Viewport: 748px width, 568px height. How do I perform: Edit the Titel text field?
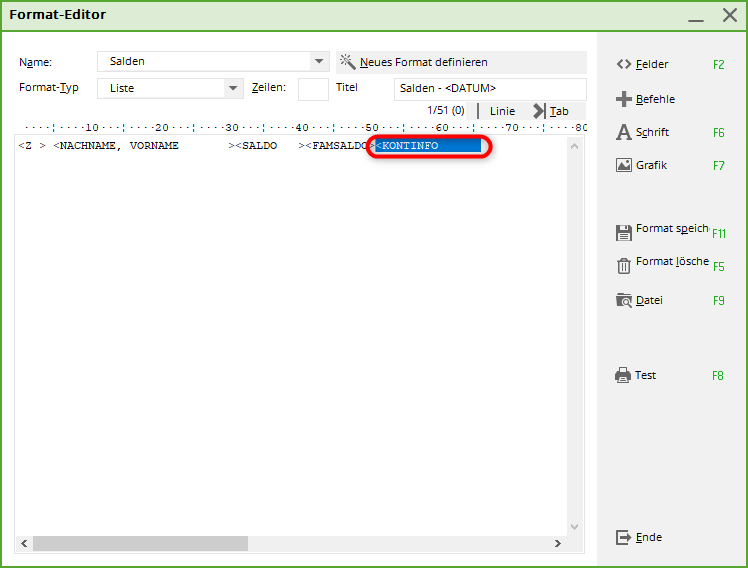pos(489,88)
